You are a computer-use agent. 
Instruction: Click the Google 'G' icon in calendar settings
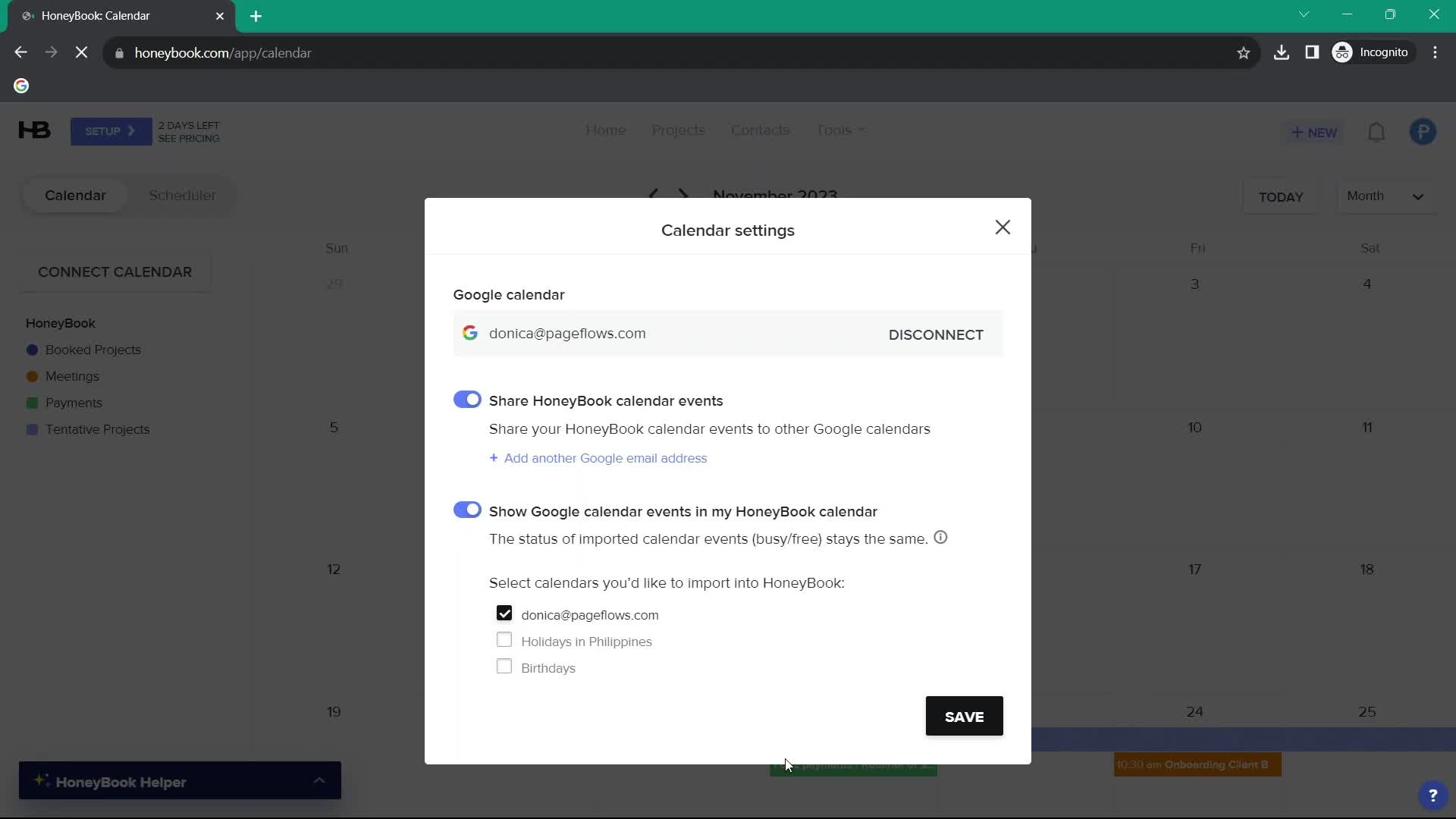[x=470, y=333]
